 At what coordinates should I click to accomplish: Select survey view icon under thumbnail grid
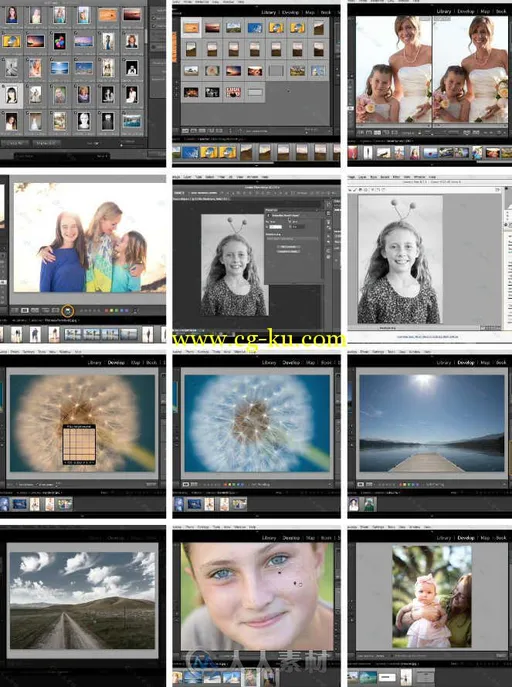click(x=211, y=131)
